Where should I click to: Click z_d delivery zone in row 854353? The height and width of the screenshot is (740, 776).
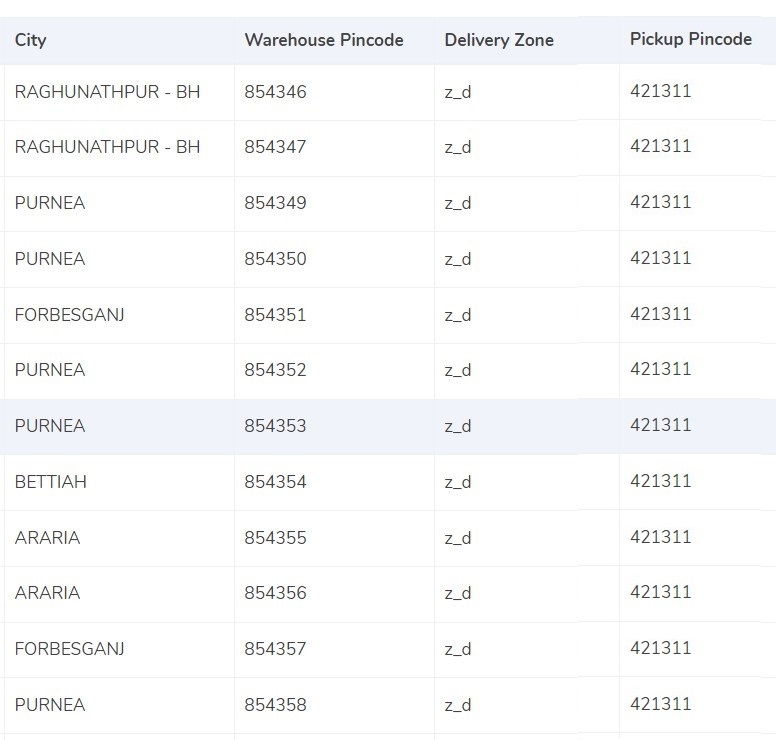tap(458, 426)
